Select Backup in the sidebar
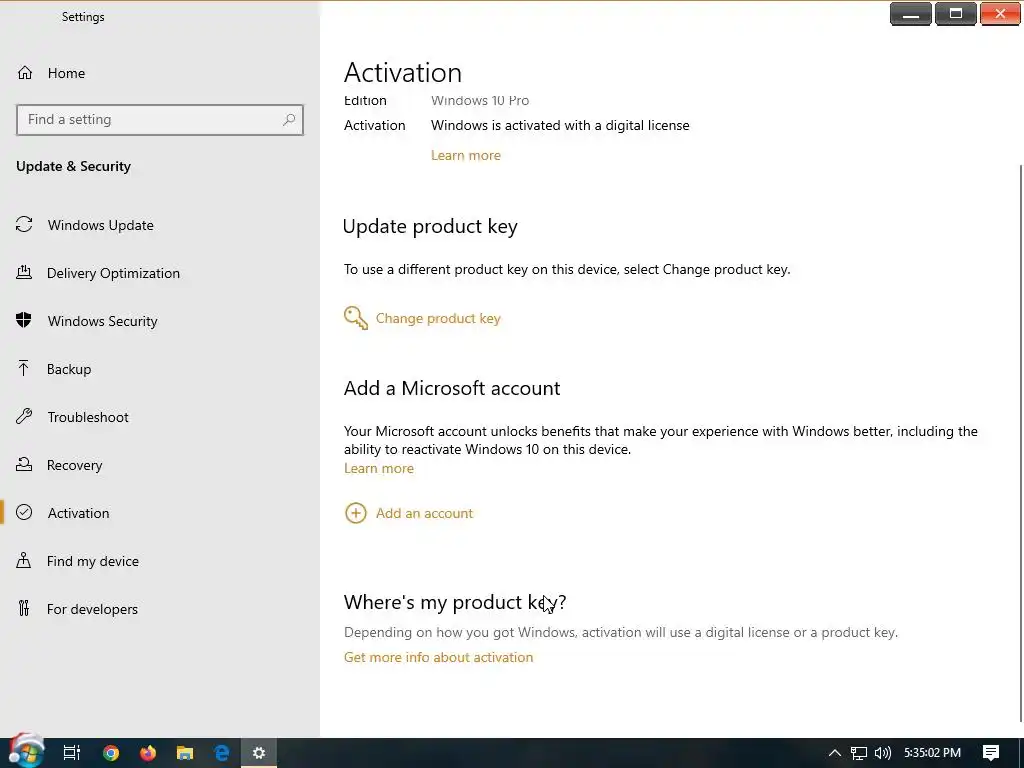 69,369
